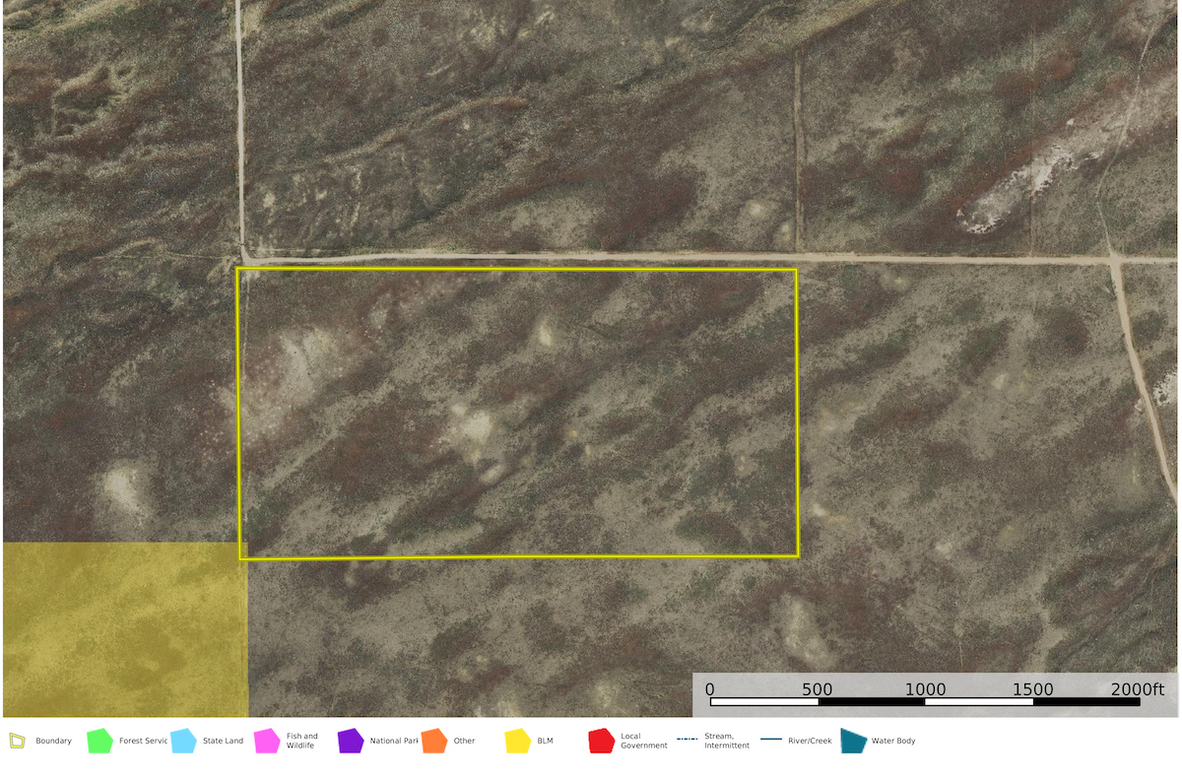Select the light blue State Land icon
1182x772 pixels.
pos(183,741)
